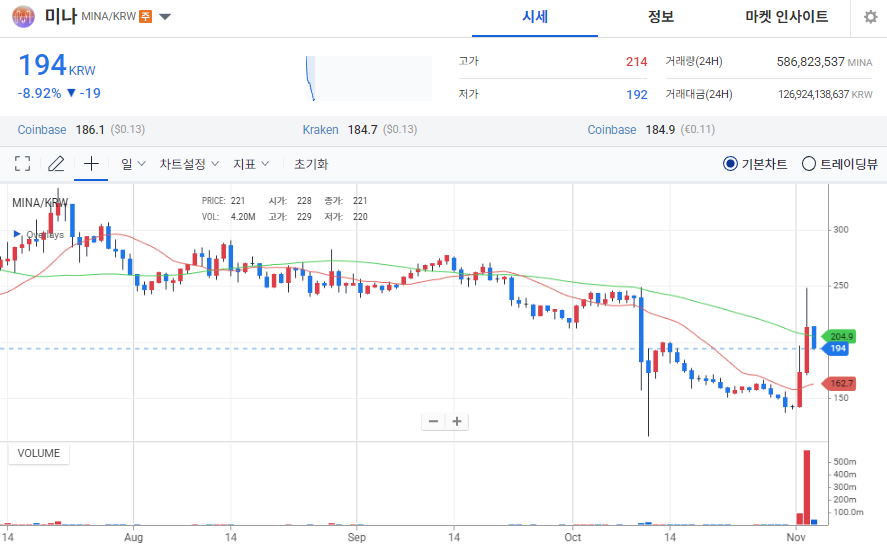Click the fullscreen chart icon

pos(22,164)
